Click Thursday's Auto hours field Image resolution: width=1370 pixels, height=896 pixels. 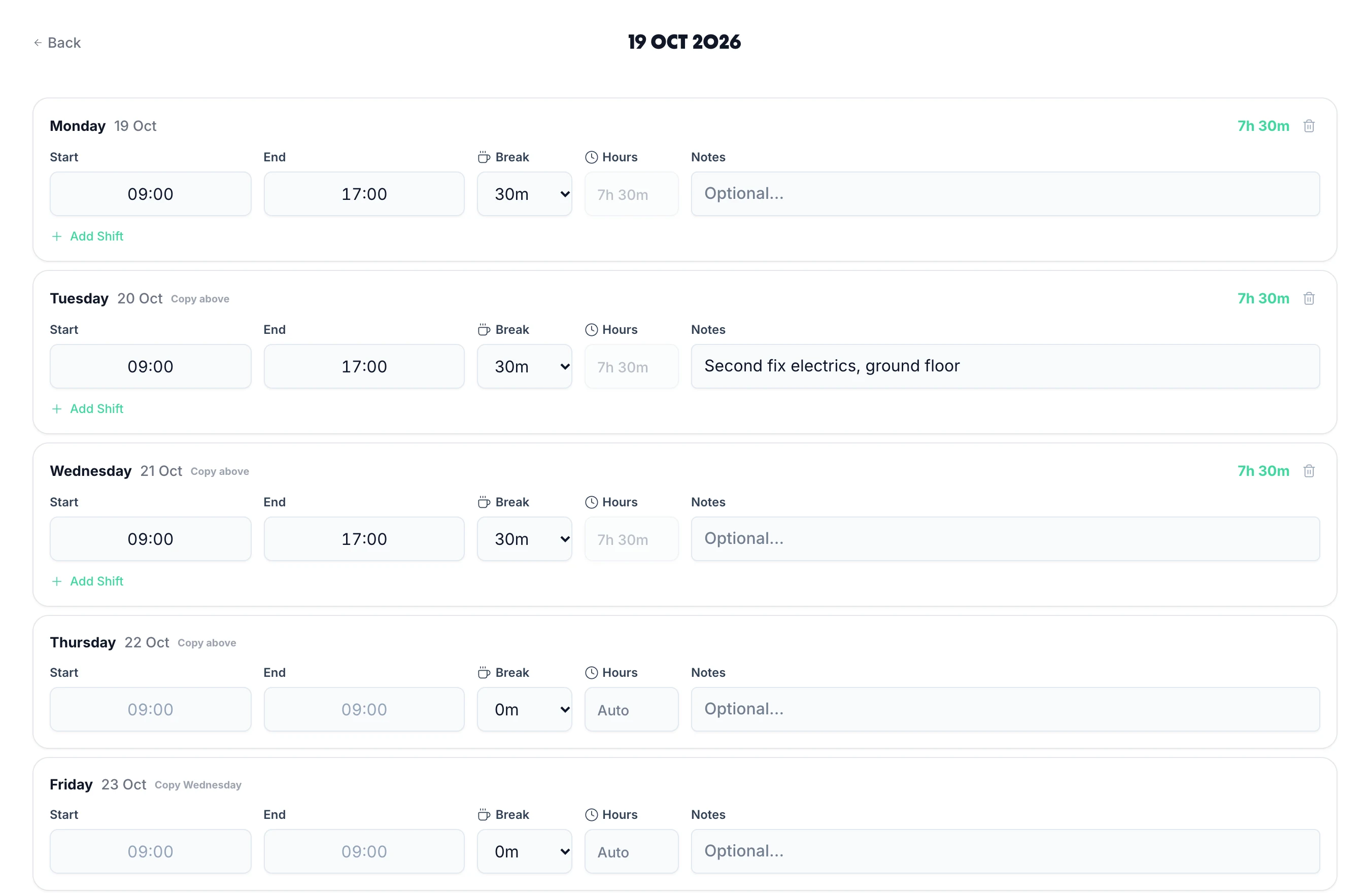[631, 710]
